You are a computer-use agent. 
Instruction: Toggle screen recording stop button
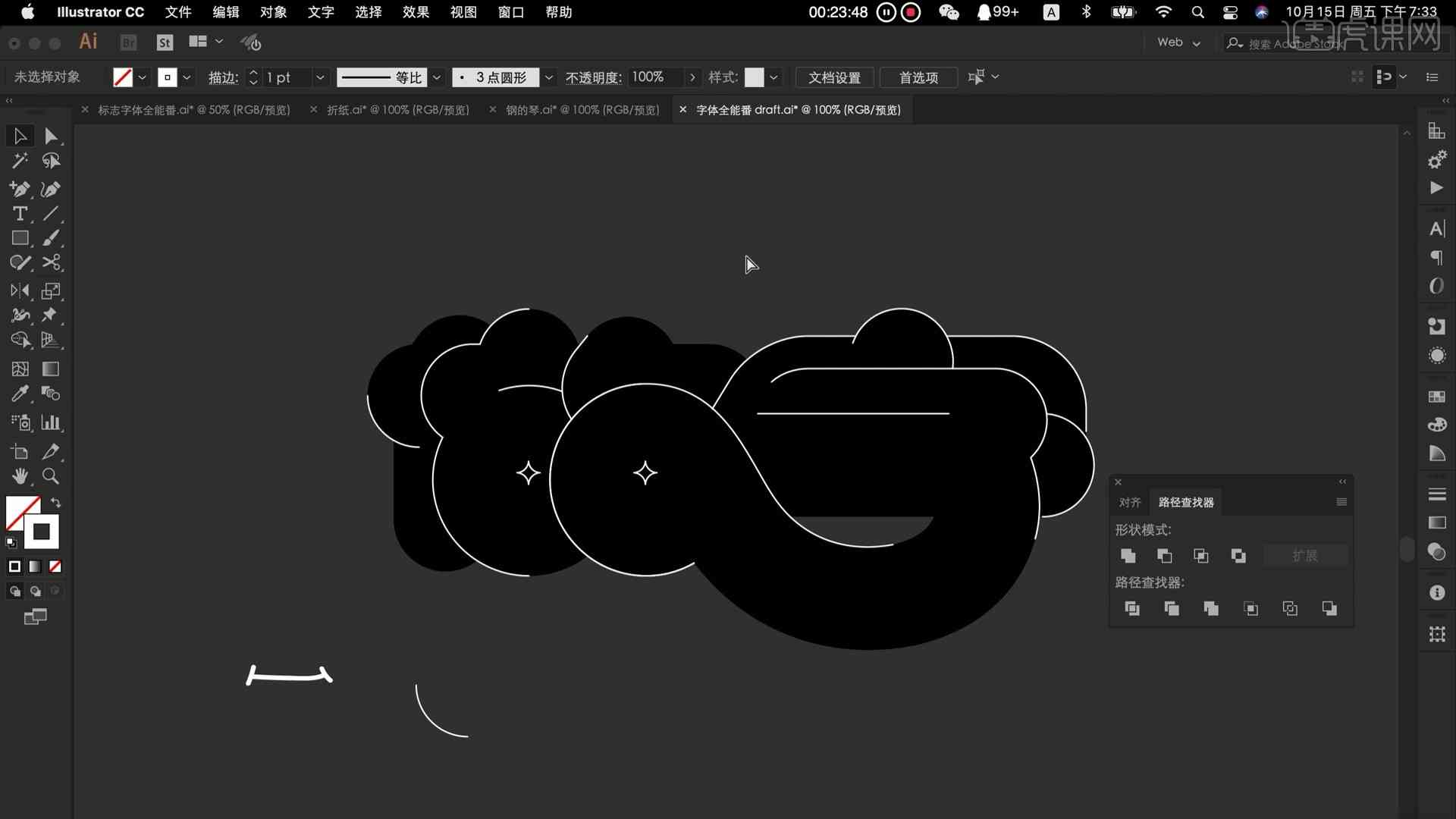(910, 12)
